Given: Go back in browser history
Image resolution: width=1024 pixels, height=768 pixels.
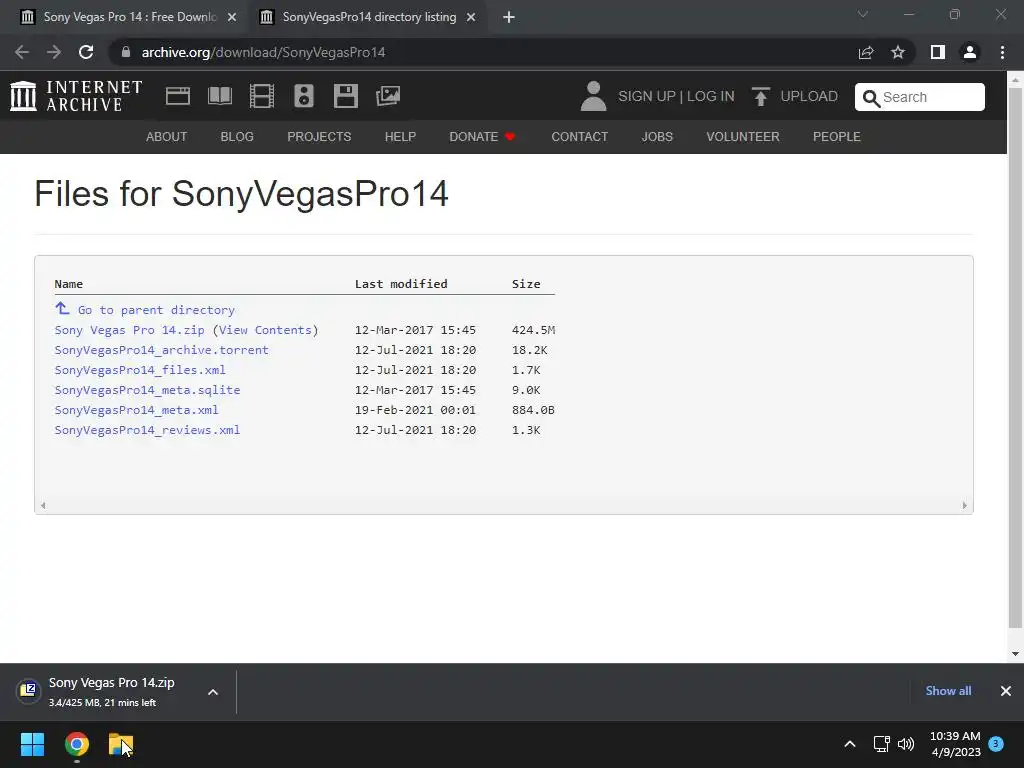Looking at the screenshot, I should 22,52.
